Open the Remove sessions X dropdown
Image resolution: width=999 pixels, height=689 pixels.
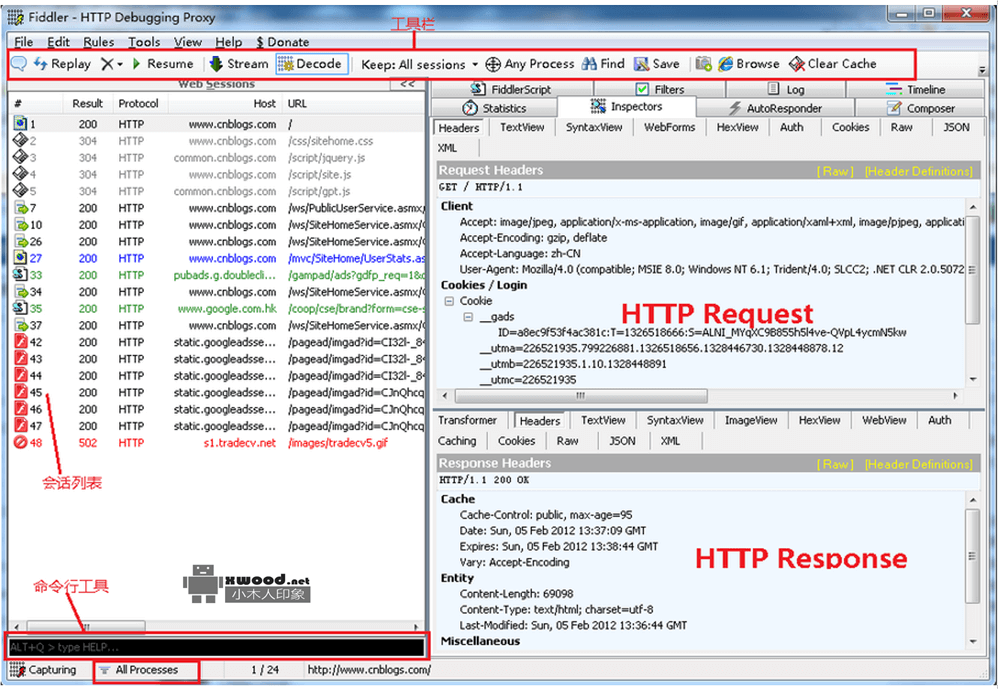[111, 64]
